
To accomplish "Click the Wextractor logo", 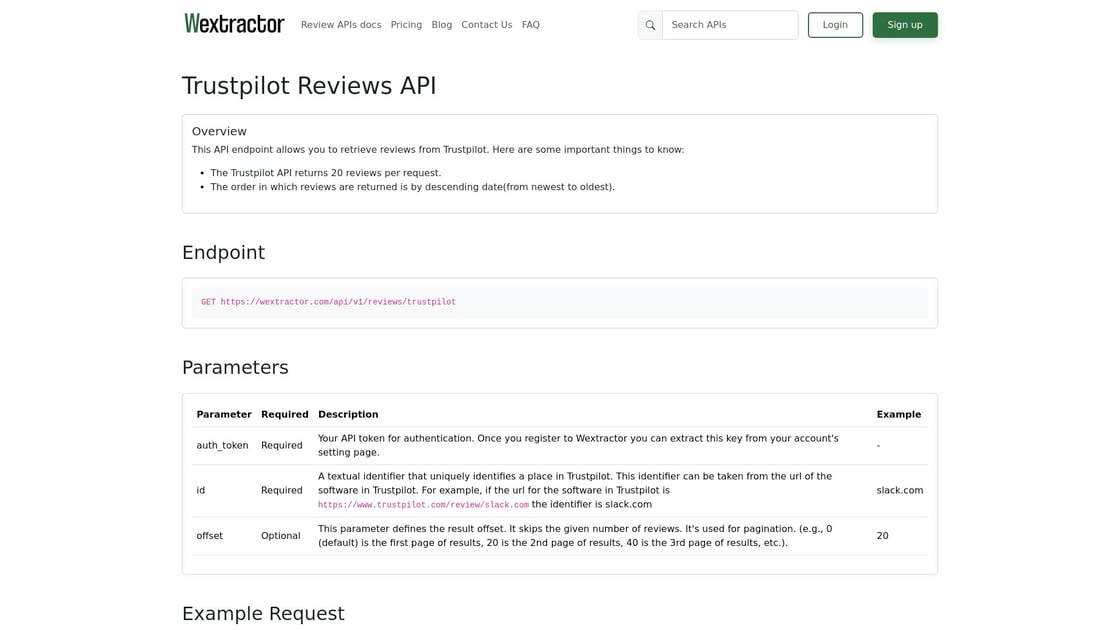I will (234, 24).
